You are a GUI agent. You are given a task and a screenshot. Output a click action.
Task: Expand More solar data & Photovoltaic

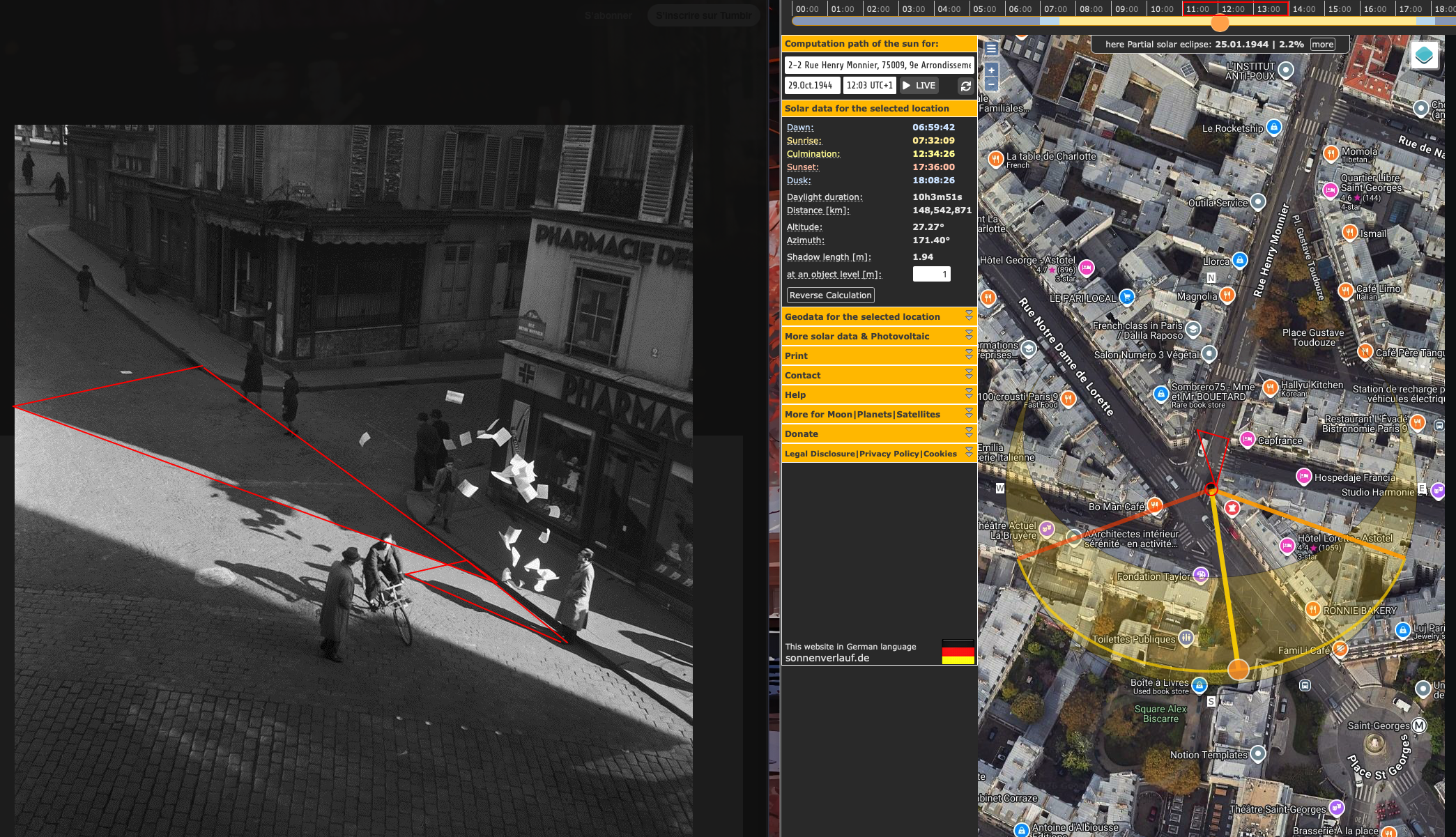[x=879, y=336]
